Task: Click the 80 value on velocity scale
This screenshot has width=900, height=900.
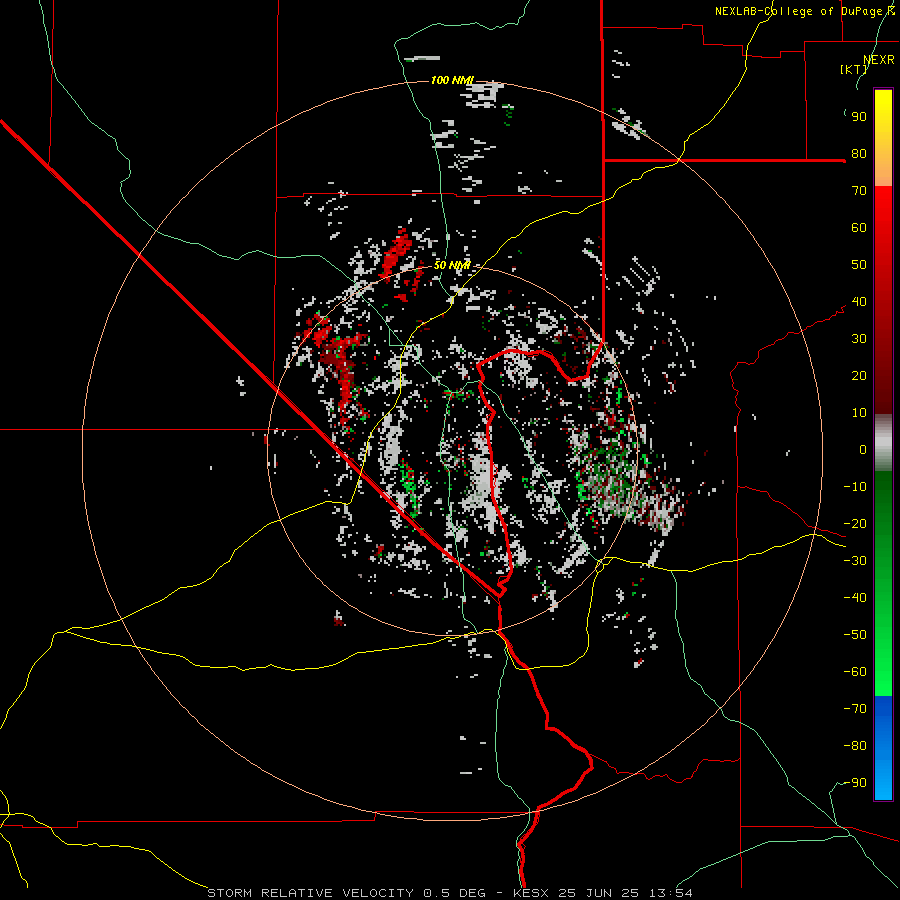Action: point(859,154)
